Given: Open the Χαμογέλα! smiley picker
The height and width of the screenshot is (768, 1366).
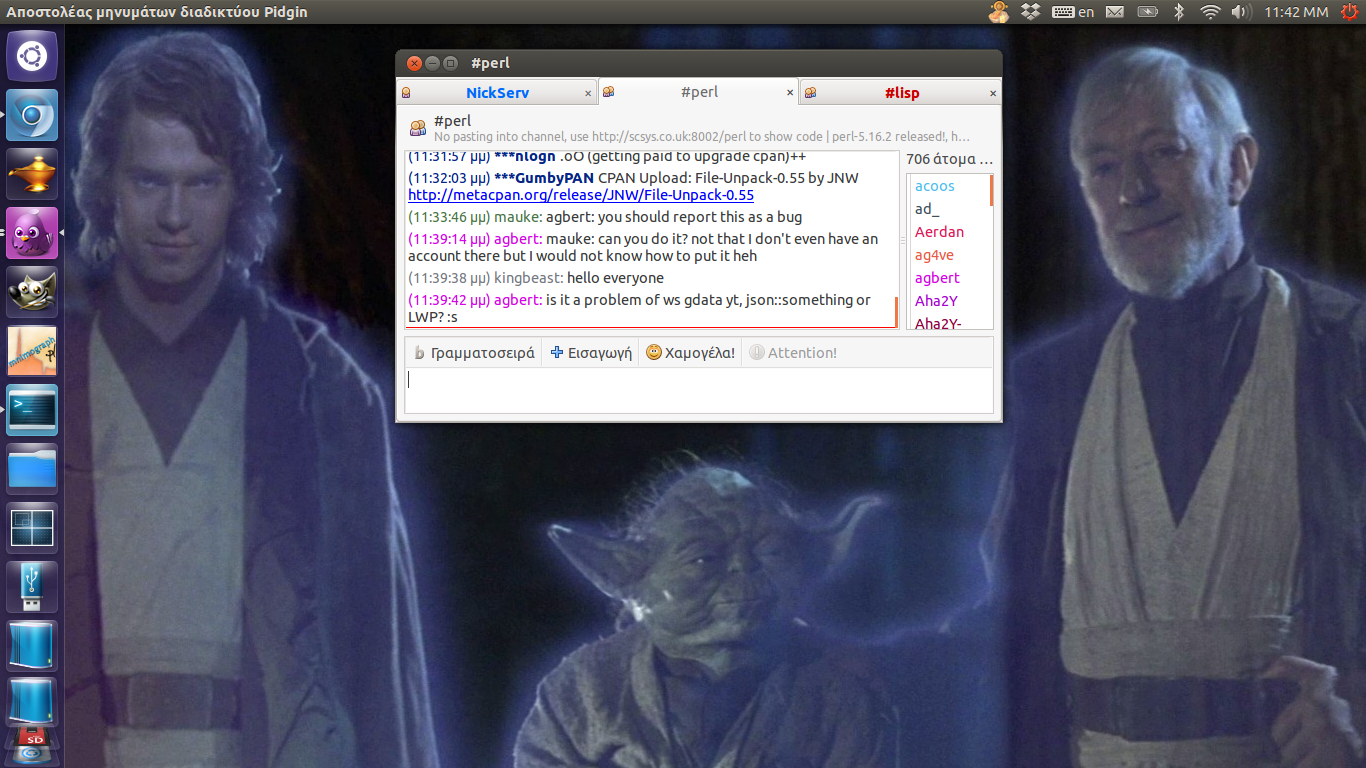Looking at the screenshot, I should pos(690,352).
